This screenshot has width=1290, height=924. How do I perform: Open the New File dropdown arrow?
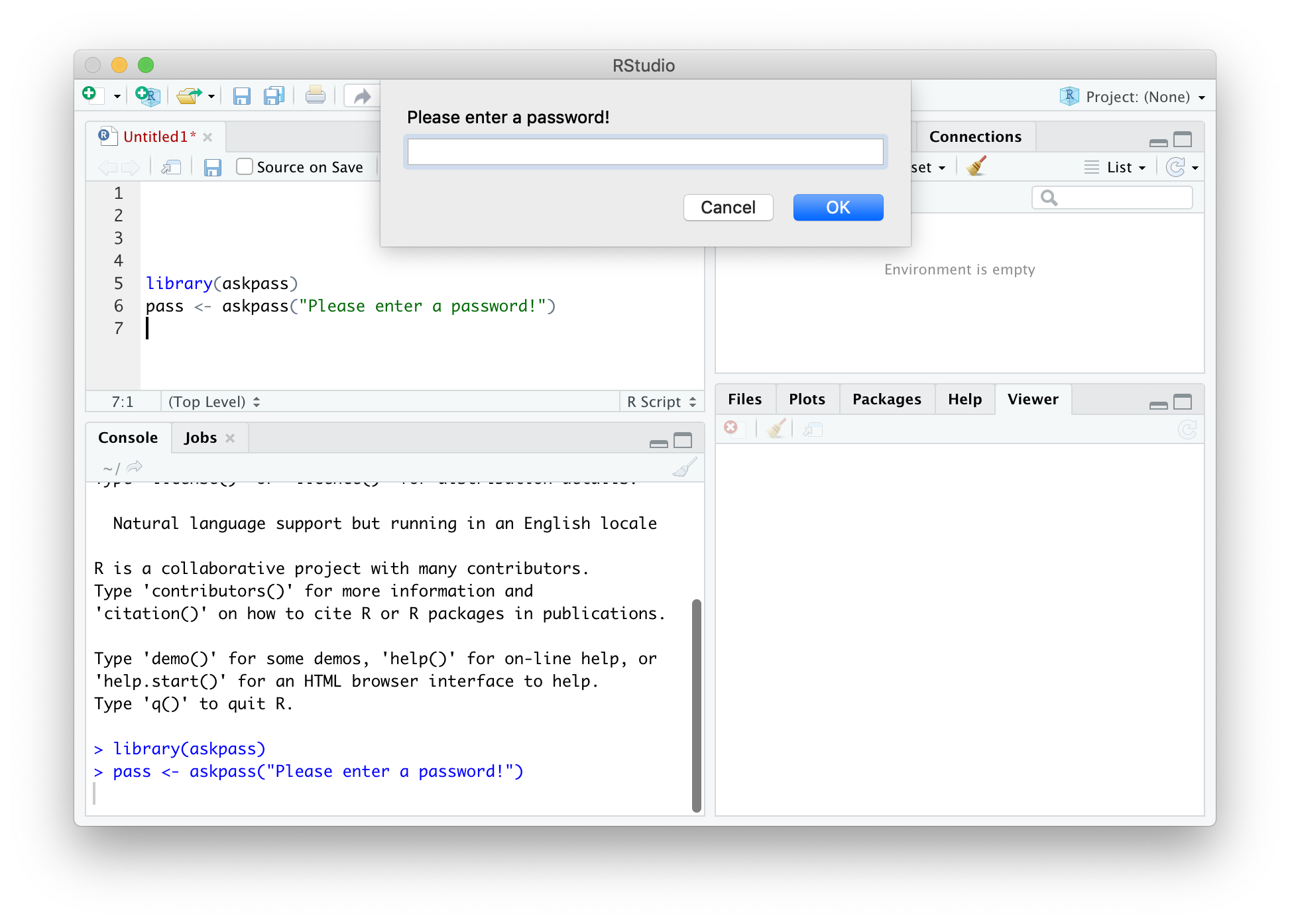117,97
